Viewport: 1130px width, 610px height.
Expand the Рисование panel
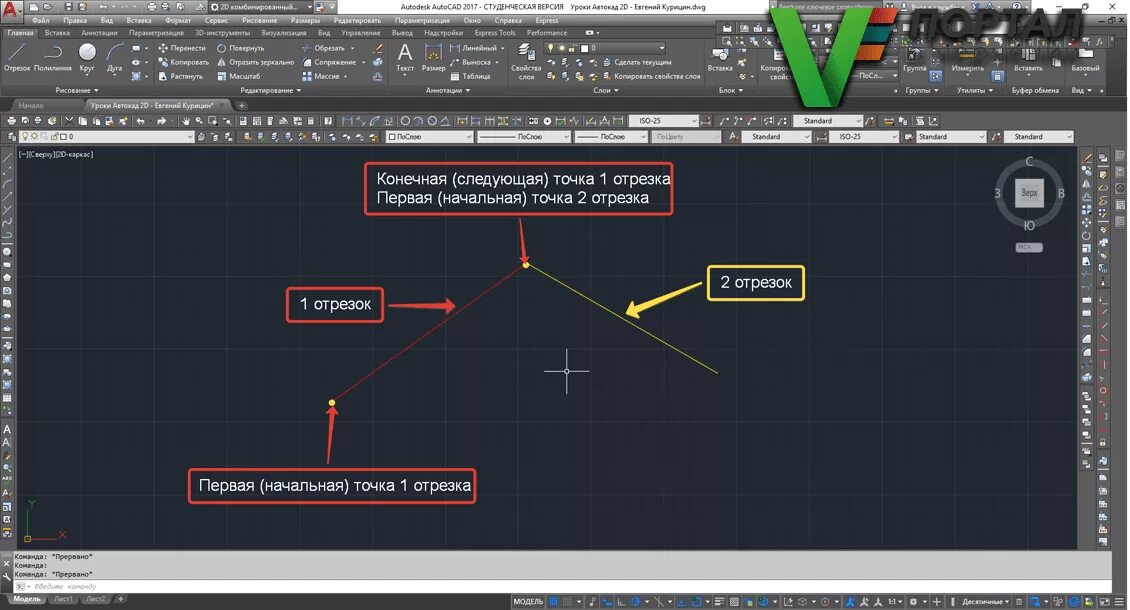point(76,90)
